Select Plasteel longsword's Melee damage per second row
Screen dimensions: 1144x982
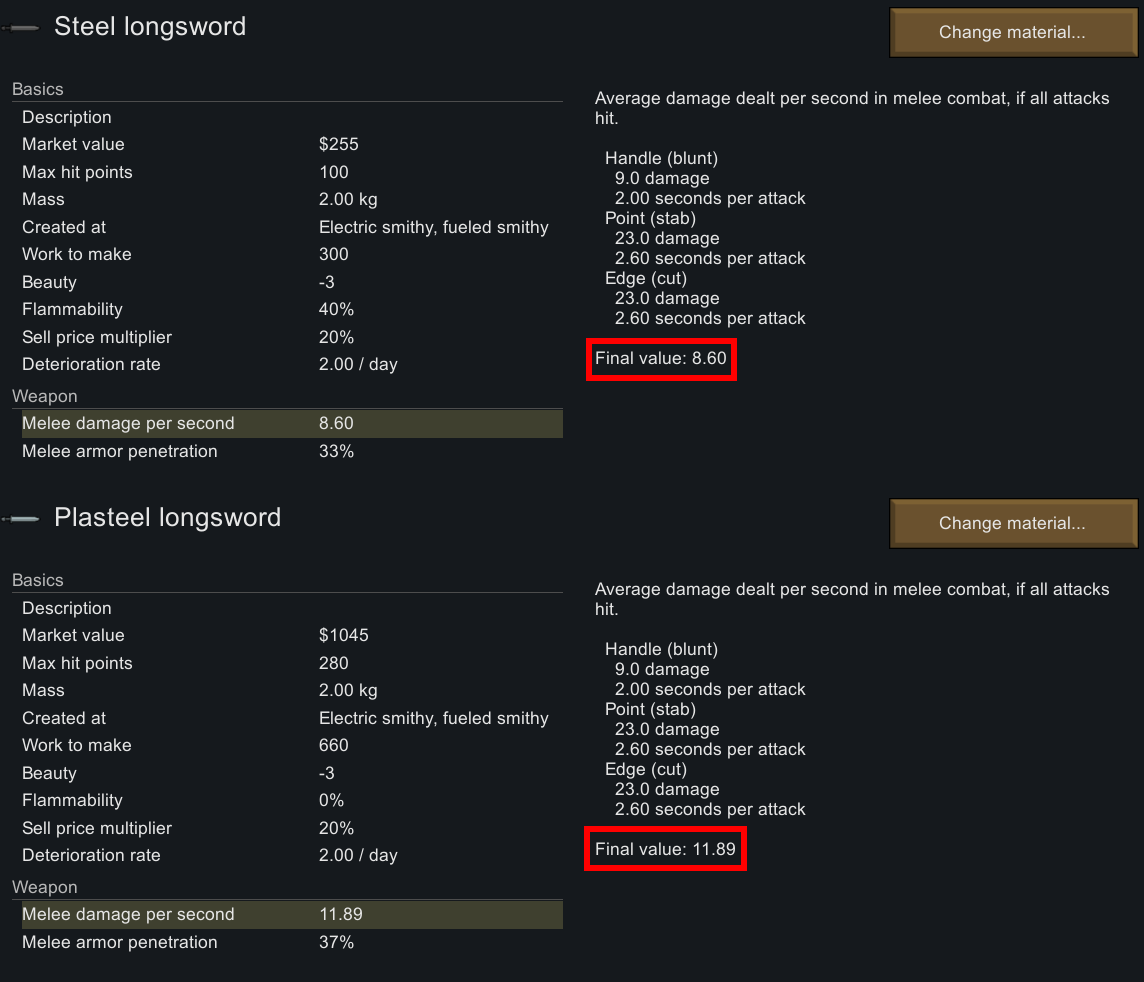pyautogui.click(x=291, y=914)
